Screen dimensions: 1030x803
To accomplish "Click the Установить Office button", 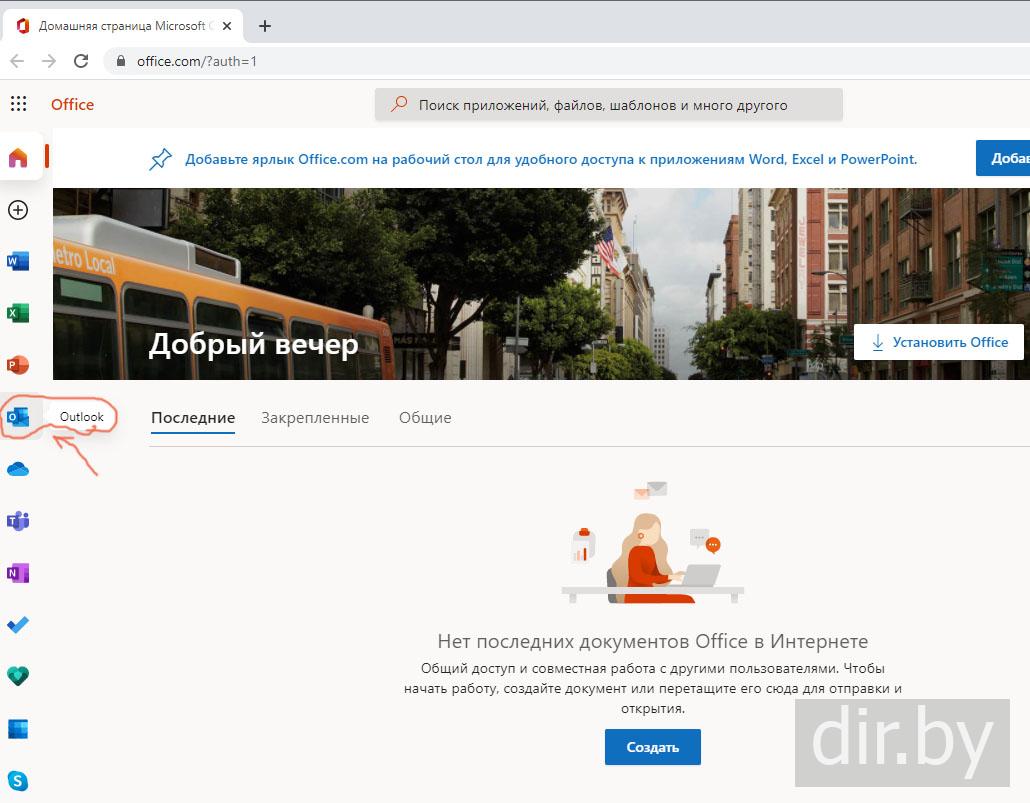I will coord(939,342).
